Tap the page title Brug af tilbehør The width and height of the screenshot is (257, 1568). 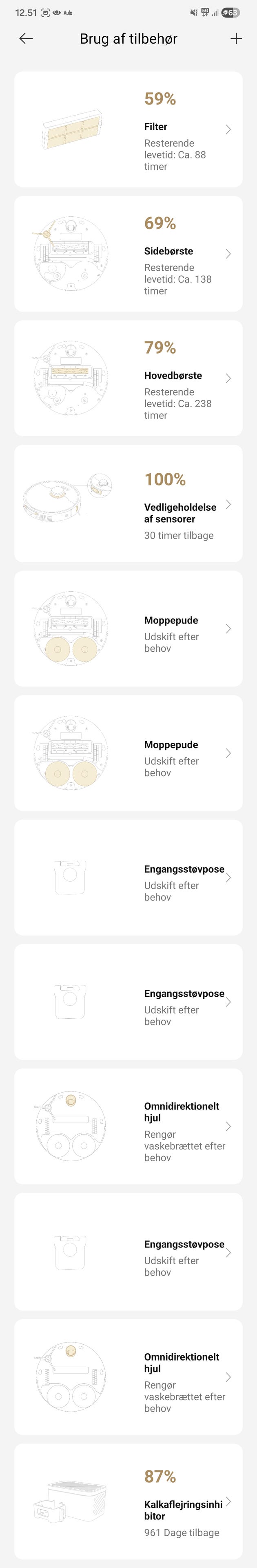[x=129, y=38]
